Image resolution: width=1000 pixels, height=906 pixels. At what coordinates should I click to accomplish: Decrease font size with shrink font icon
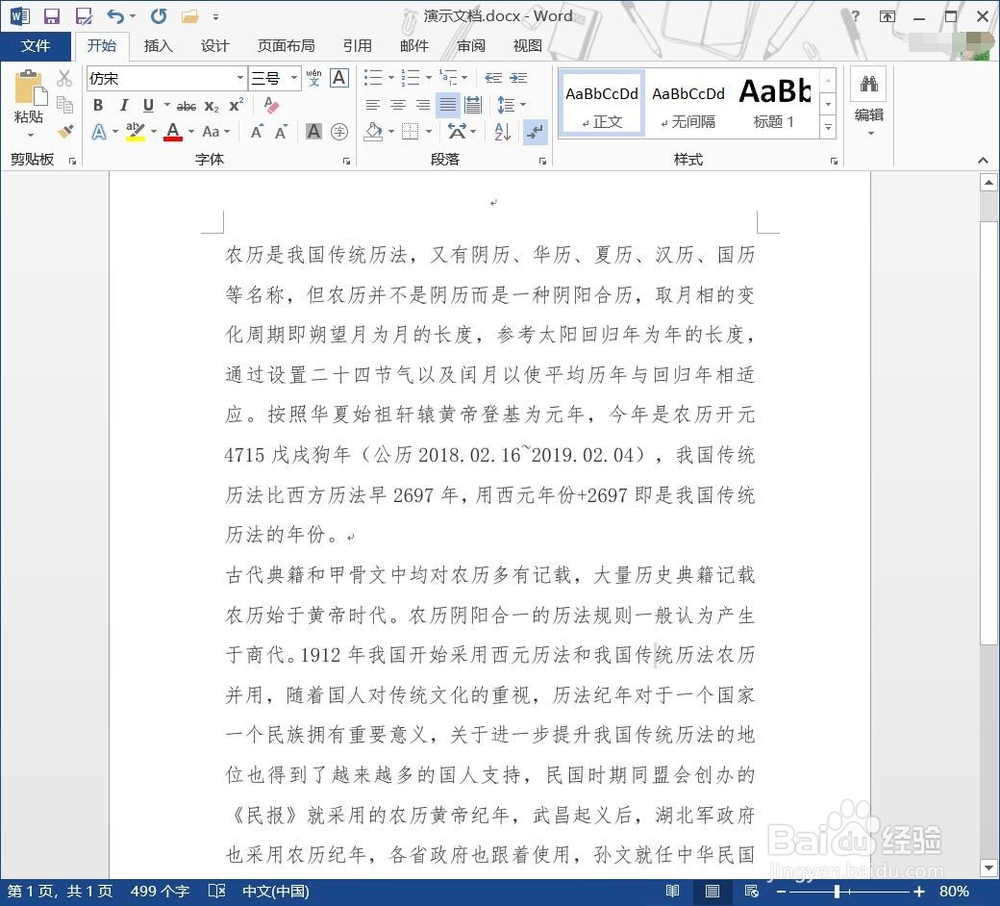[x=281, y=132]
